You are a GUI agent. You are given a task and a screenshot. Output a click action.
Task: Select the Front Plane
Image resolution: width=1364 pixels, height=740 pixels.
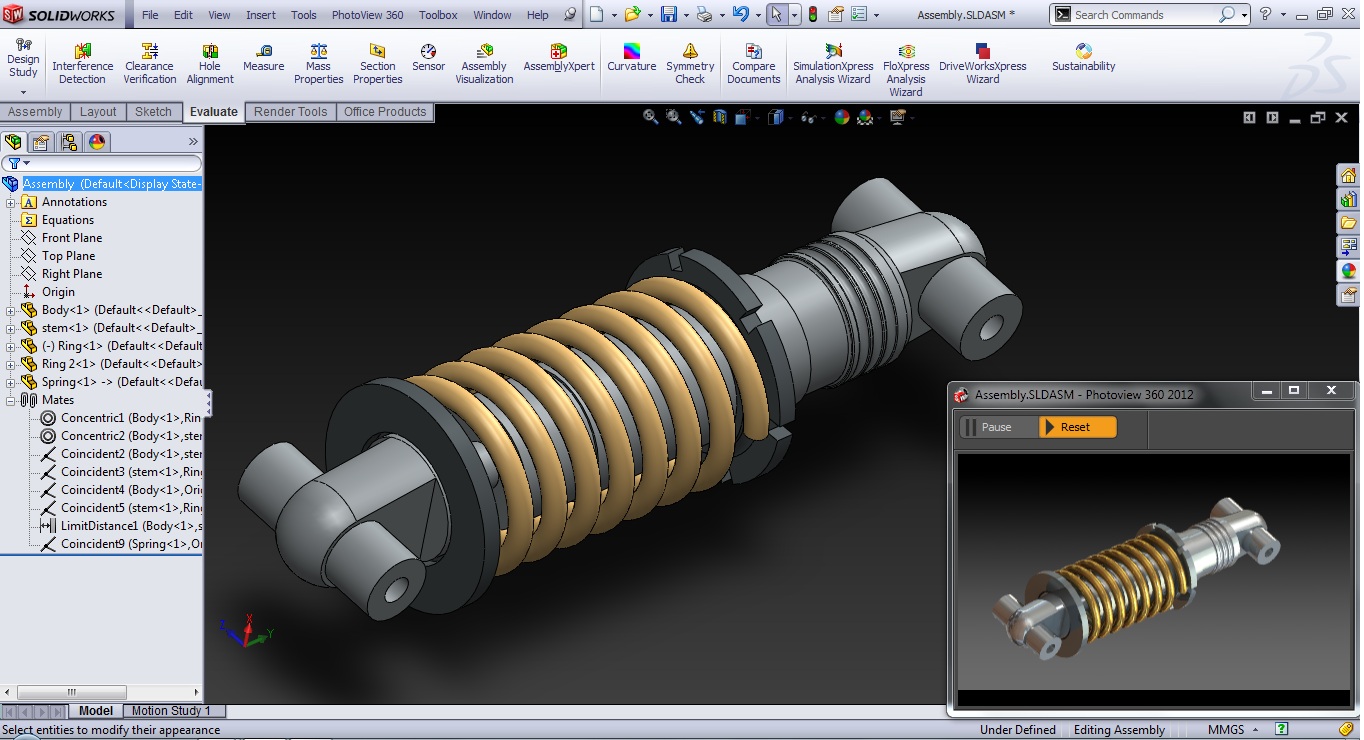coord(72,238)
